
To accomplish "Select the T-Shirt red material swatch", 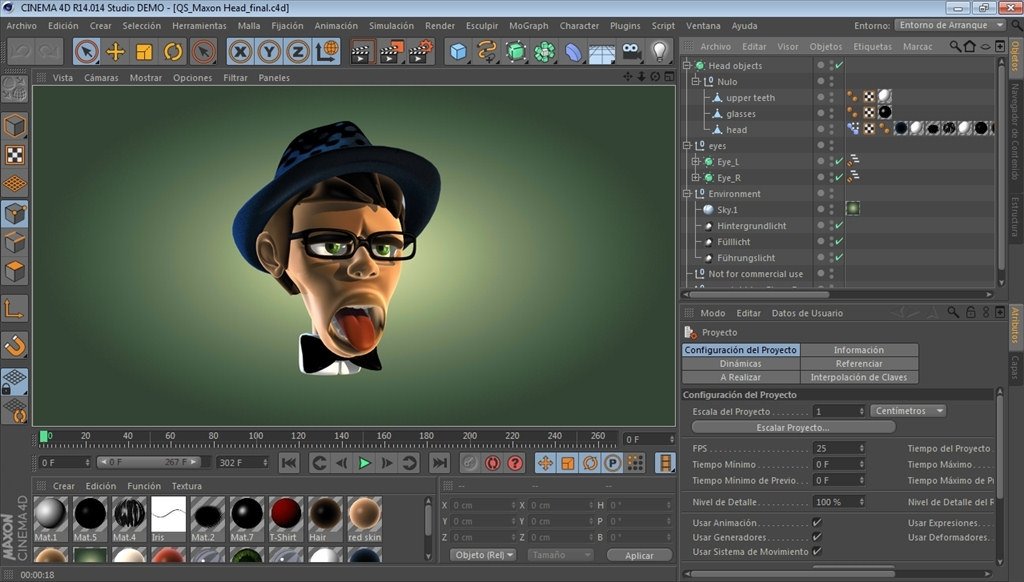I will (x=286, y=515).
